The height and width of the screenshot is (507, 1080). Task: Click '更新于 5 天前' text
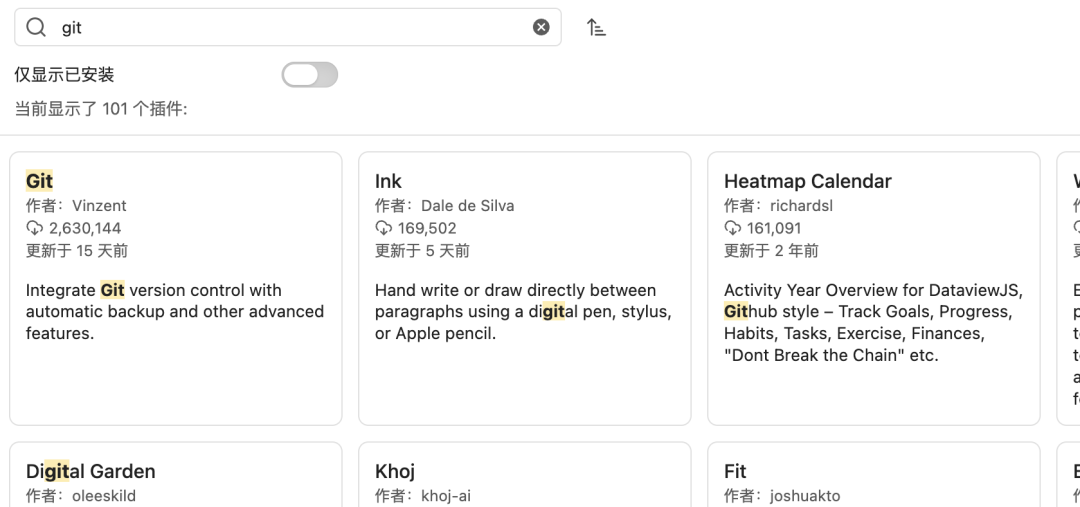pyautogui.click(x=422, y=251)
